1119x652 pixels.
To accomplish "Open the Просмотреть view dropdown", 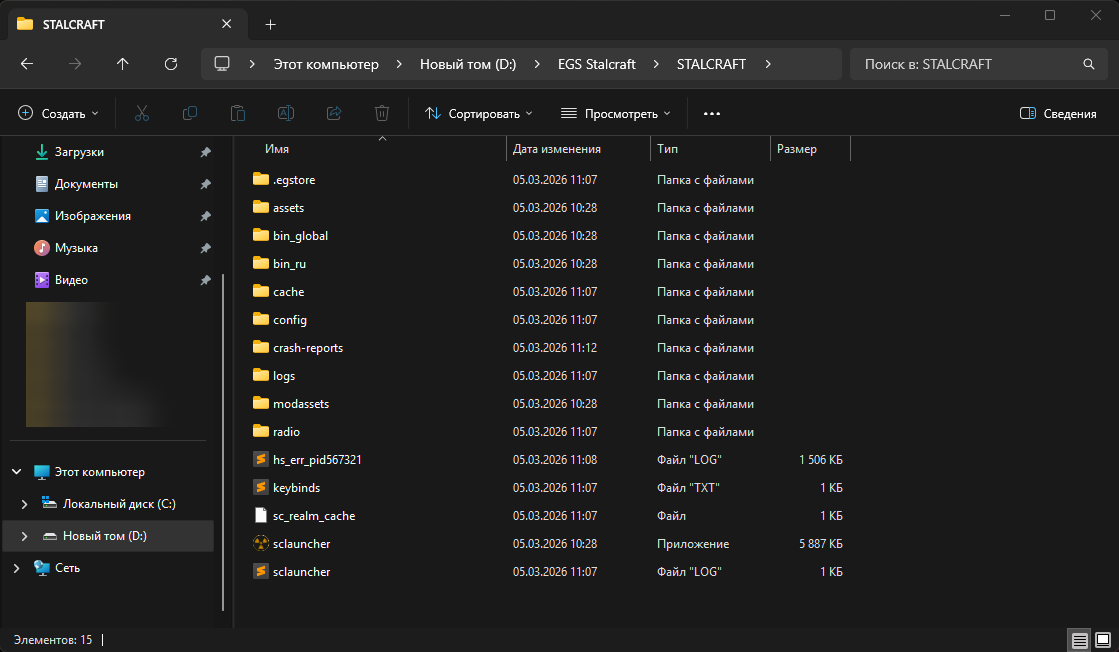I will point(615,114).
